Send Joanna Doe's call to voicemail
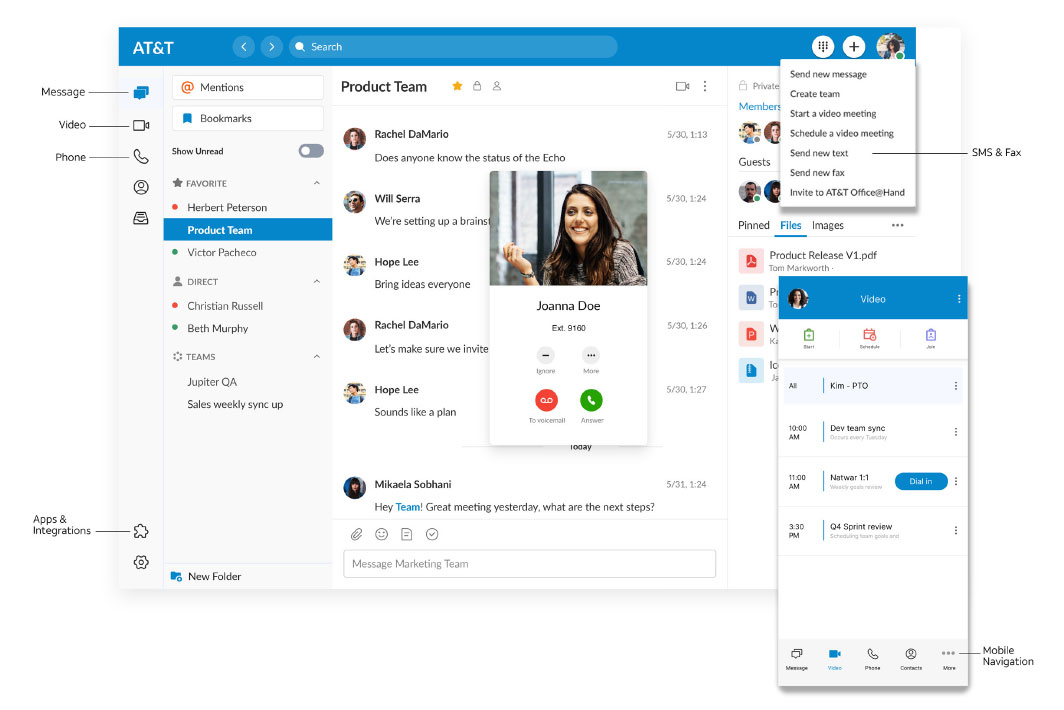The height and width of the screenshot is (710, 1064). [546, 400]
